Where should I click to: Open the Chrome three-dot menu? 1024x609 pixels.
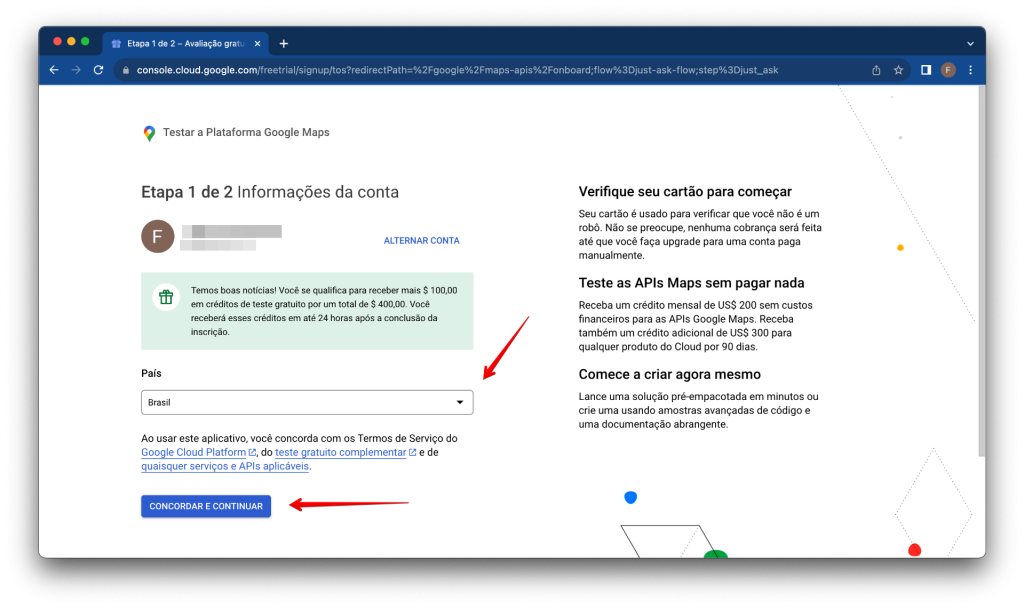970,70
